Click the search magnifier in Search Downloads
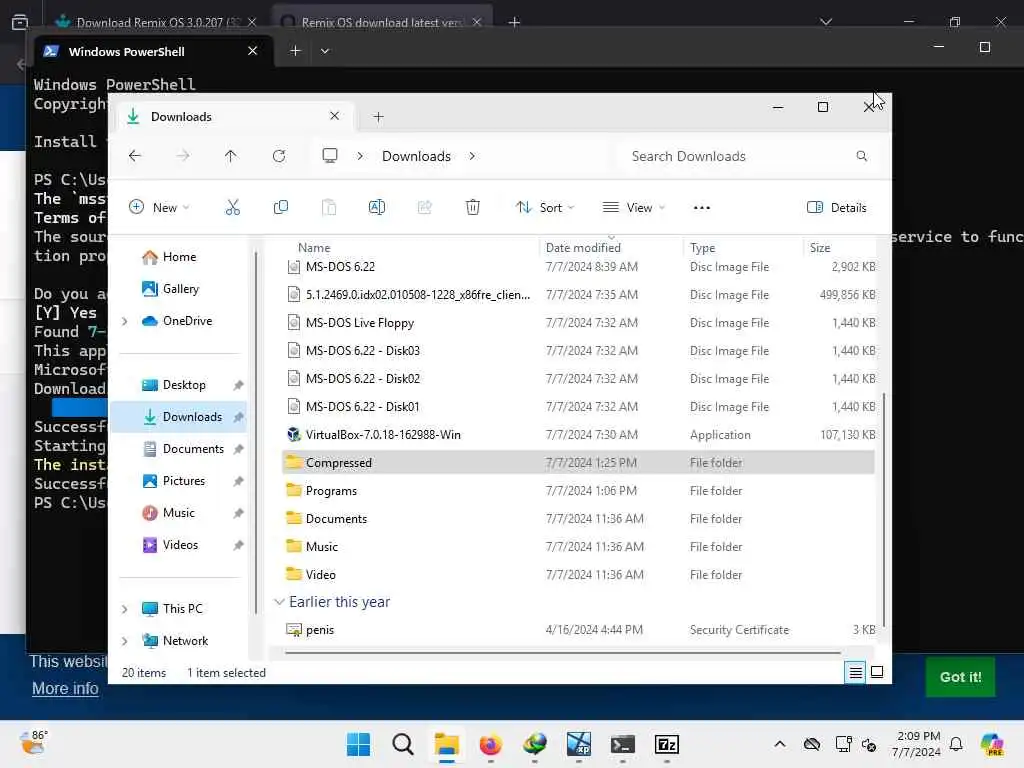Viewport: 1024px width, 768px height. point(861,156)
